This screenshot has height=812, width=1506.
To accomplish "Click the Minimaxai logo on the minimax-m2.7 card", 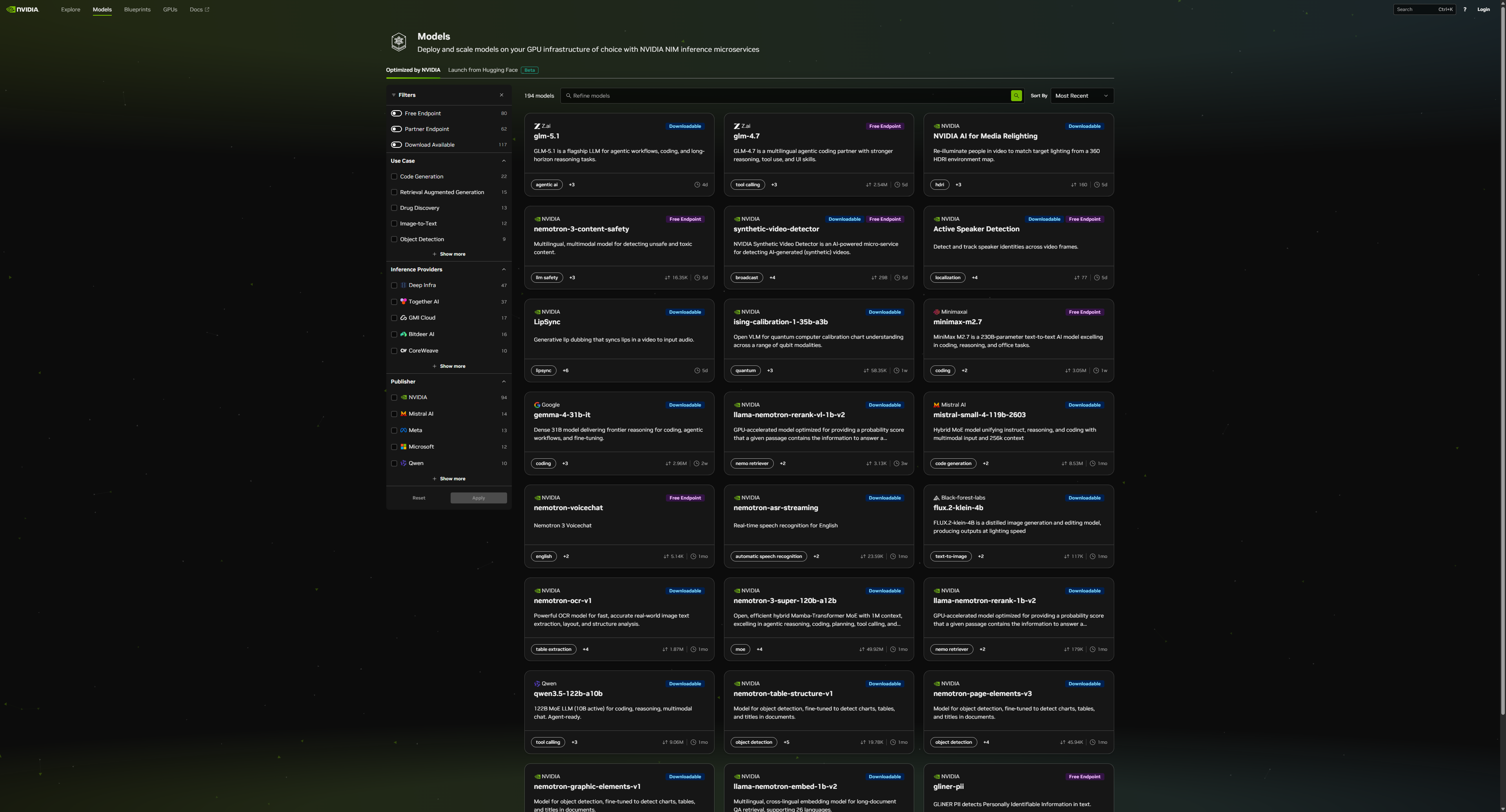I will click(x=937, y=312).
